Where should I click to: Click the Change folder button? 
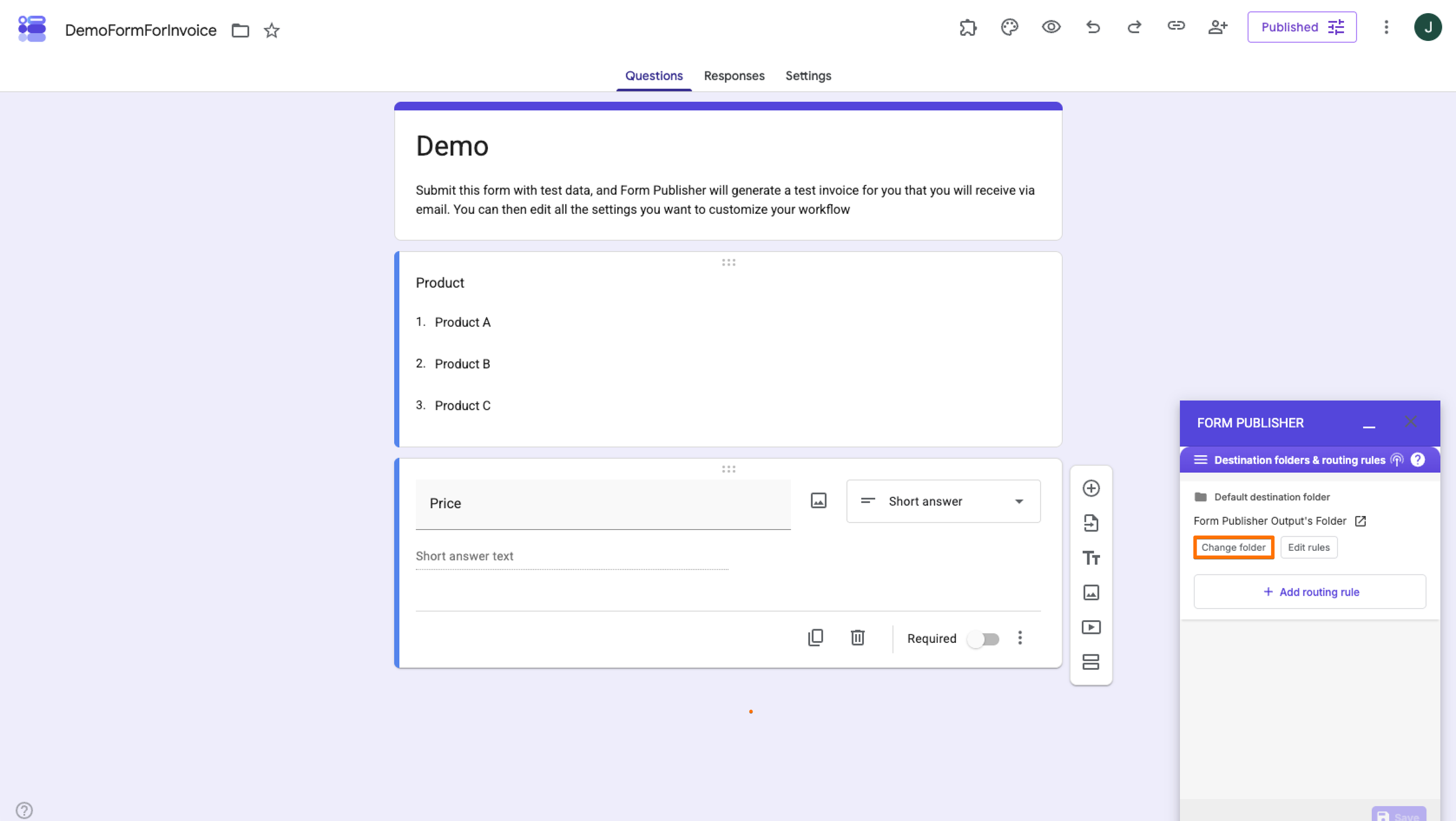pyautogui.click(x=1234, y=547)
